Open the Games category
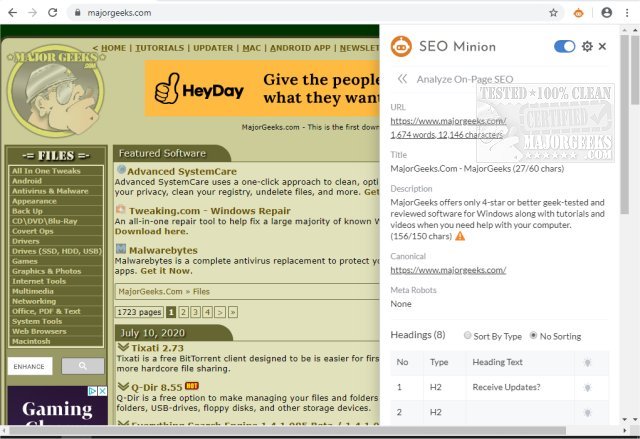The height and width of the screenshot is (439, 640). [24, 261]
